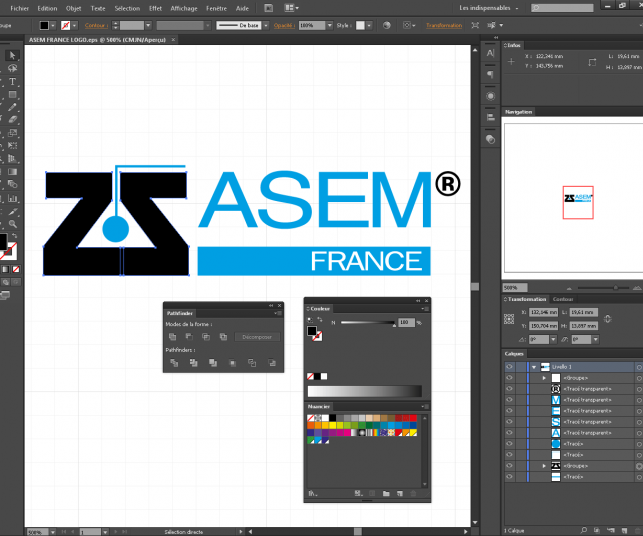Screen dimensions: 643x536
Task: Collapse the Livello 1 layer
Action: point(534,367)
